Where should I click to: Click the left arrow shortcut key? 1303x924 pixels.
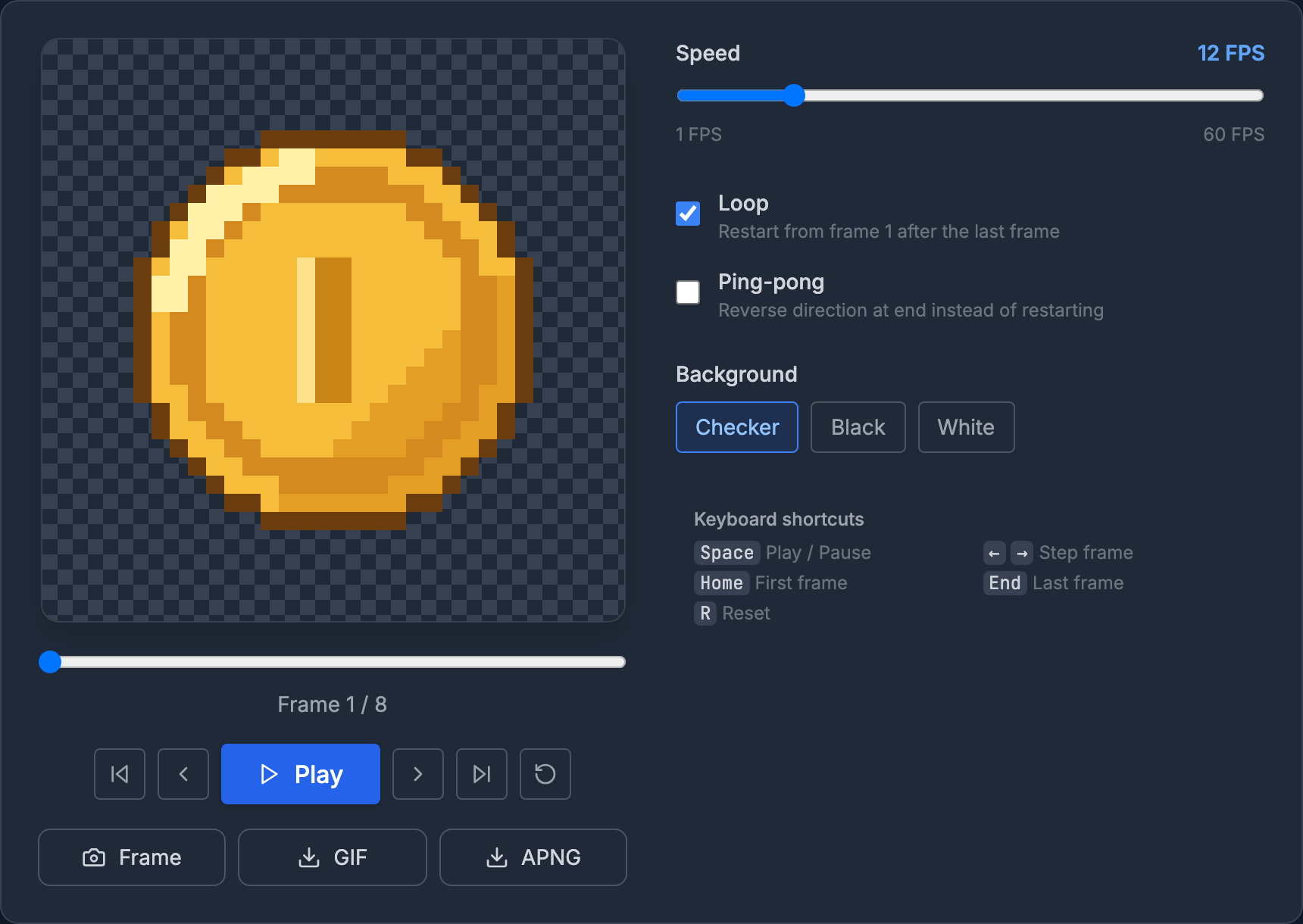[x=995, y=554]
